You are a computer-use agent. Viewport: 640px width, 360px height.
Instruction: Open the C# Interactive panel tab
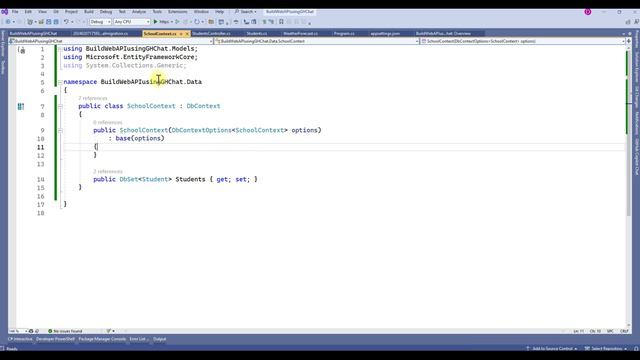pos(20,339)
